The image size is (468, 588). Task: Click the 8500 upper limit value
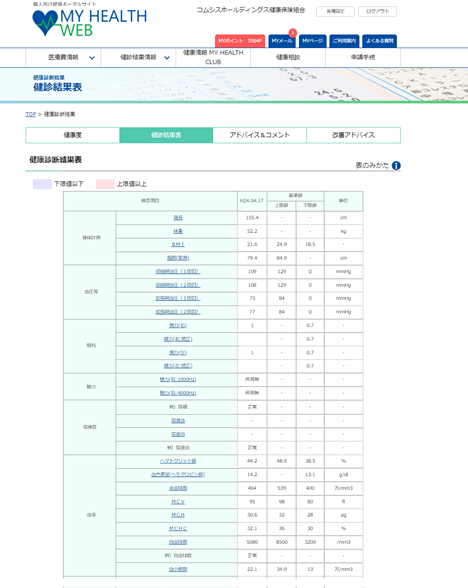click(x=282, y=542)
